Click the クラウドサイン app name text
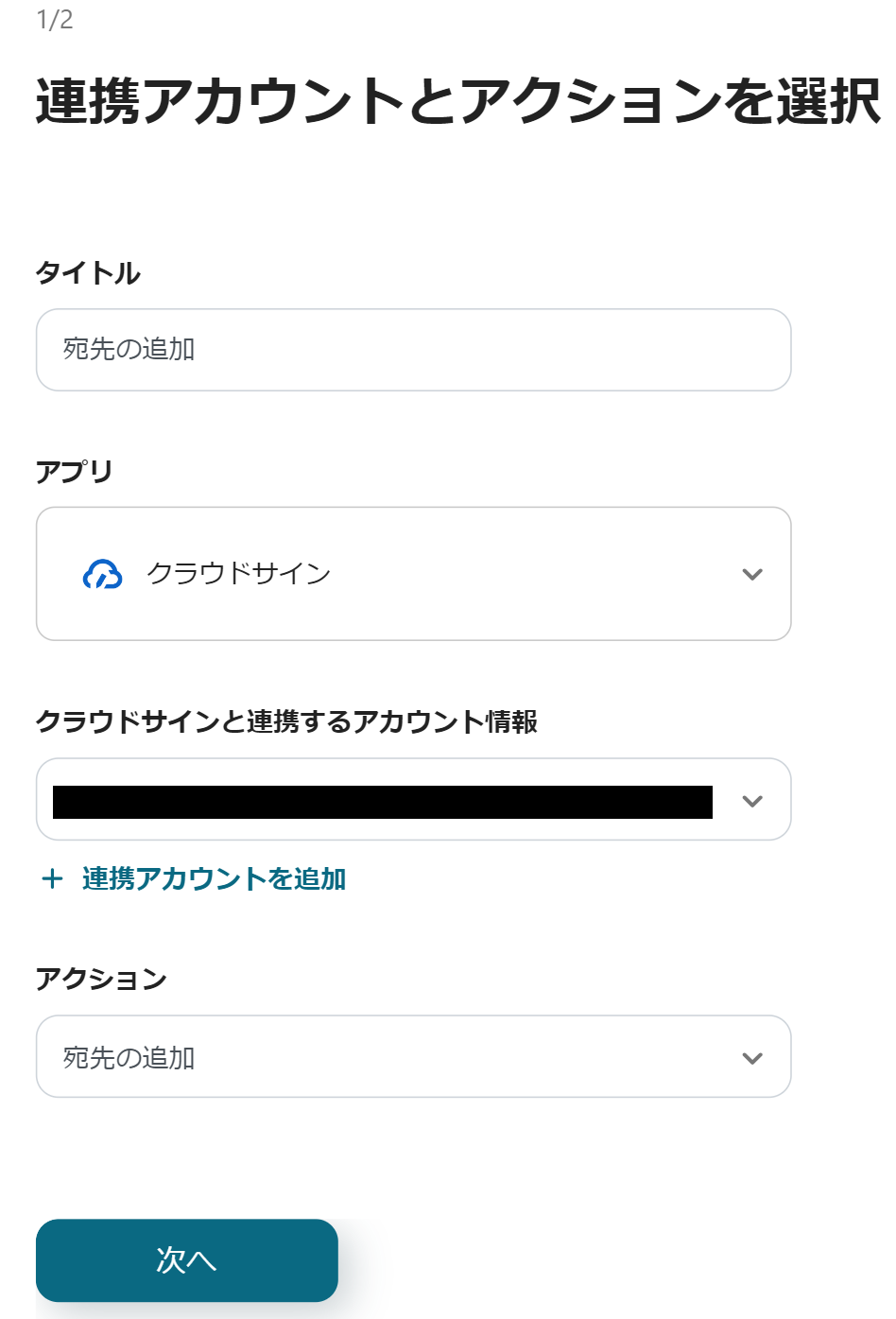 (239, 574)
